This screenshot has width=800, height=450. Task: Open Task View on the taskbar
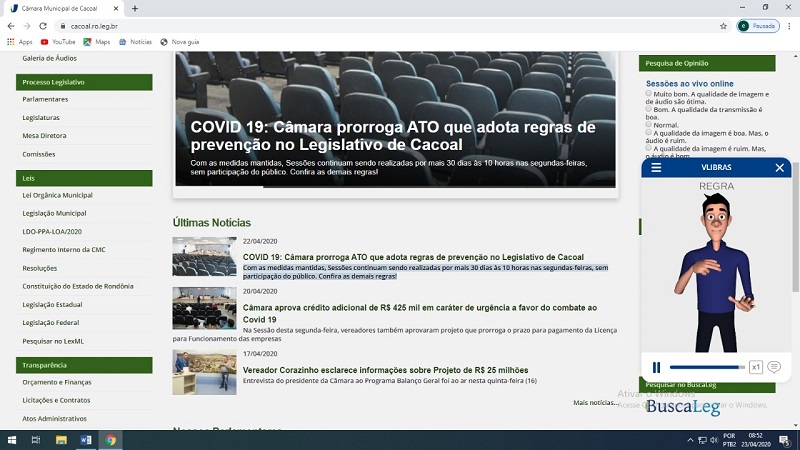[36, 440]
